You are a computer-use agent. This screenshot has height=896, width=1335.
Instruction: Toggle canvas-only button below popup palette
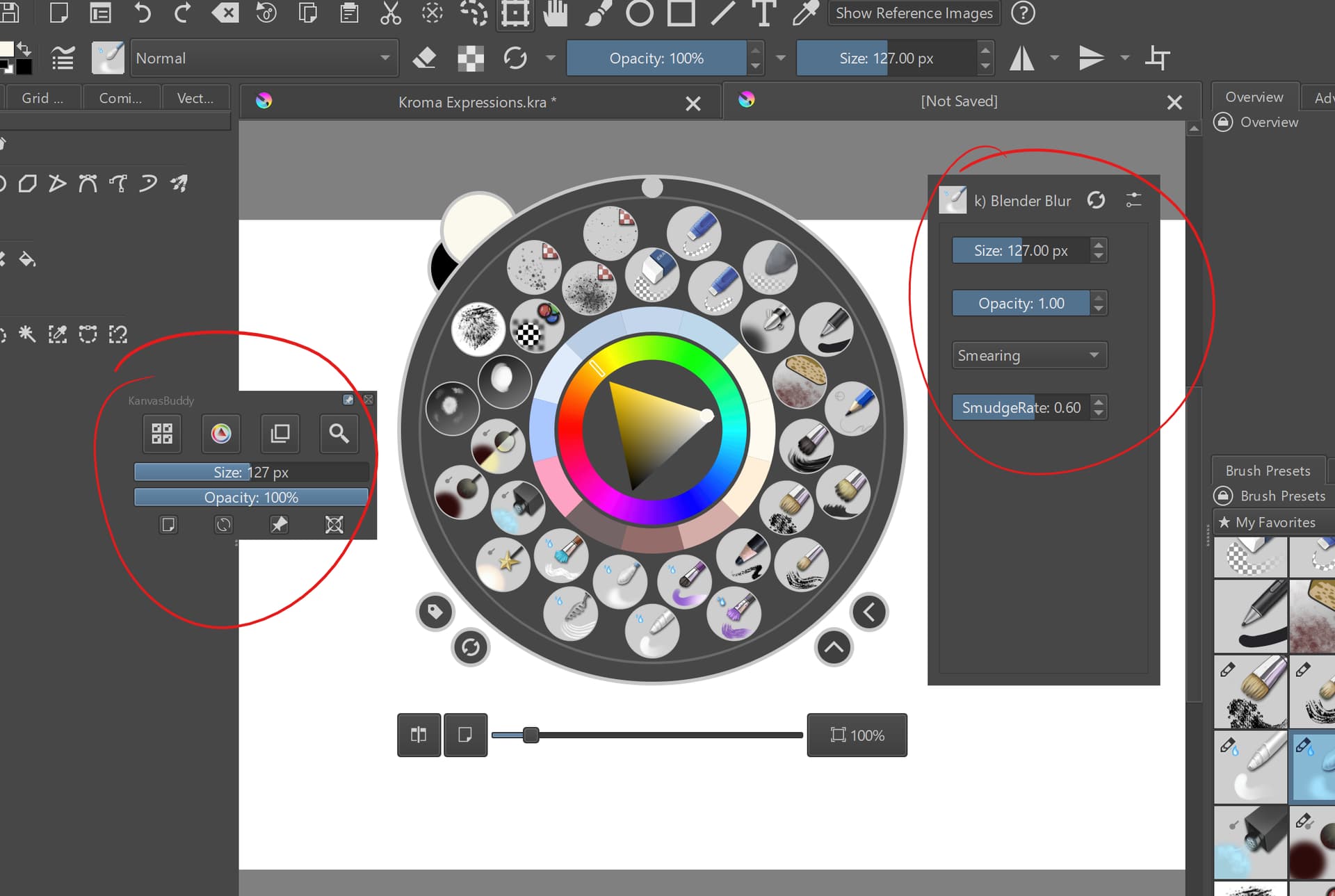click(465, 735)
